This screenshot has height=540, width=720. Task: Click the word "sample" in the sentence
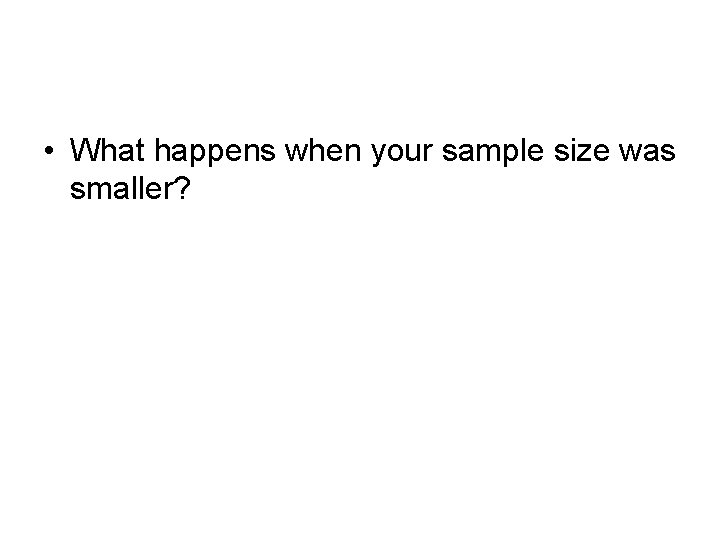pos(493,153)
